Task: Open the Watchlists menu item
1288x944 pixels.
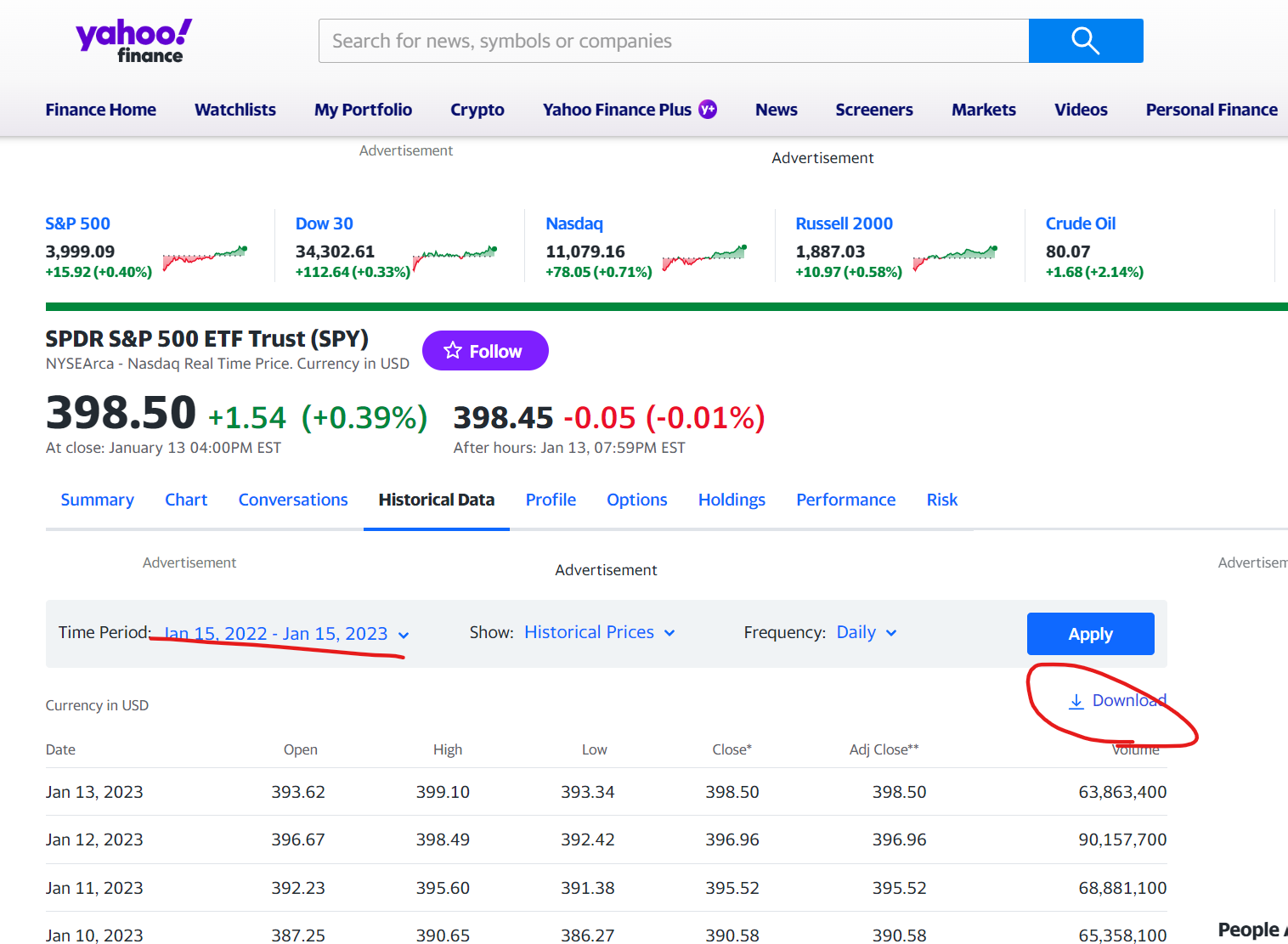Action: (235, 110)
